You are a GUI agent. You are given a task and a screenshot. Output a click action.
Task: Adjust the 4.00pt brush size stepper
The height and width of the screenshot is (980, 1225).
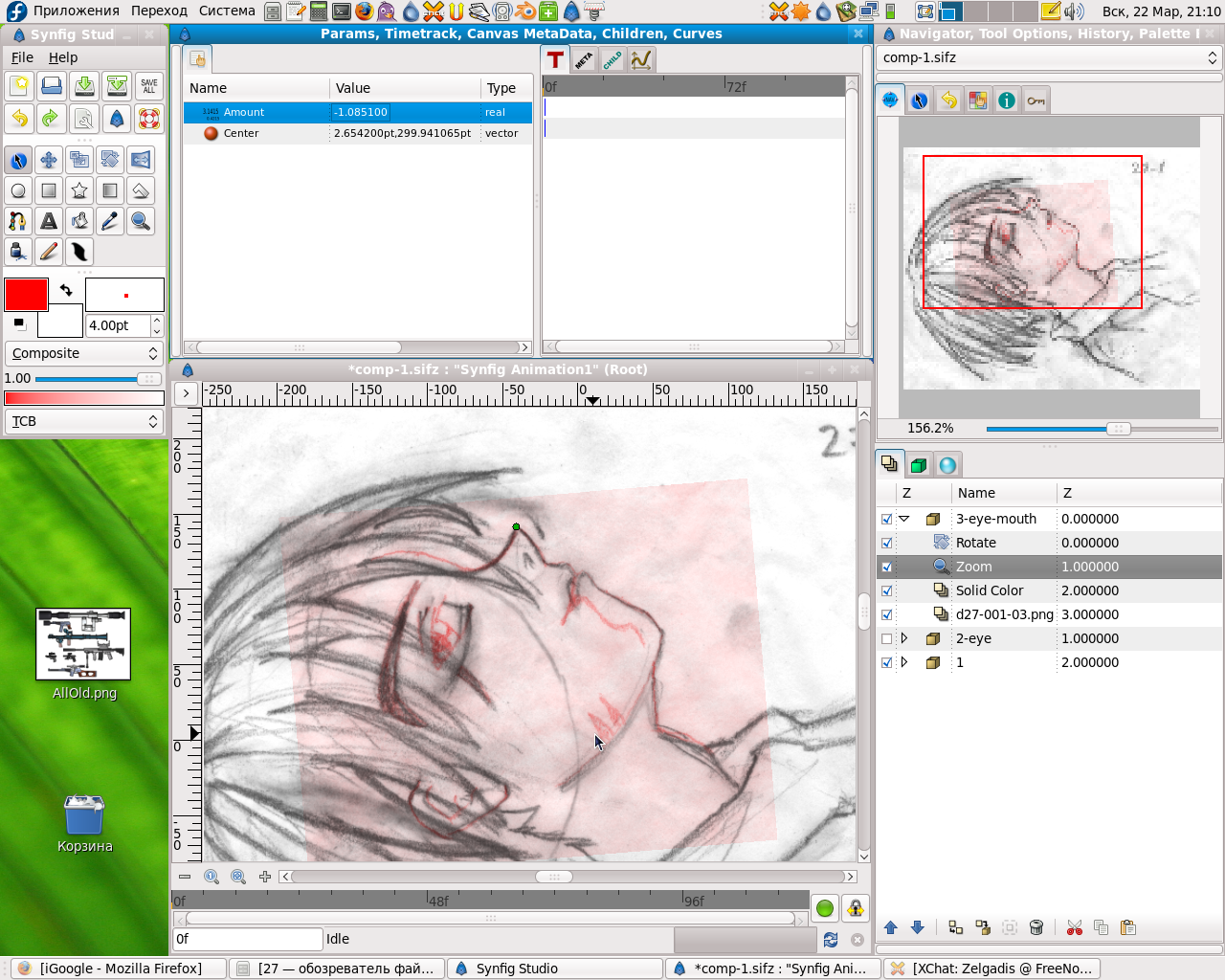[x=157, y=326]
